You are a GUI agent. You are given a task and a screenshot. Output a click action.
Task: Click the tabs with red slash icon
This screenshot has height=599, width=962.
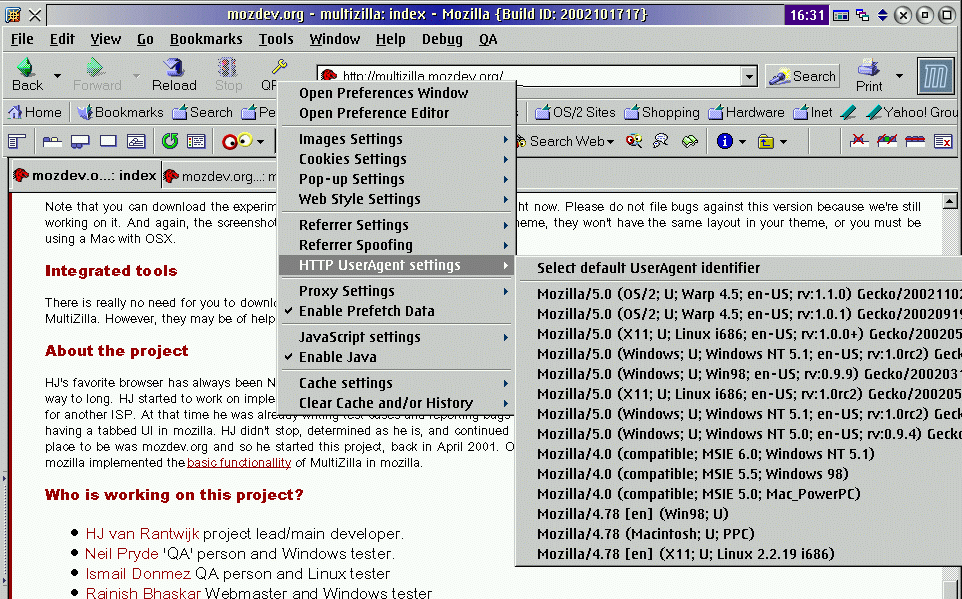coord(887,142)
